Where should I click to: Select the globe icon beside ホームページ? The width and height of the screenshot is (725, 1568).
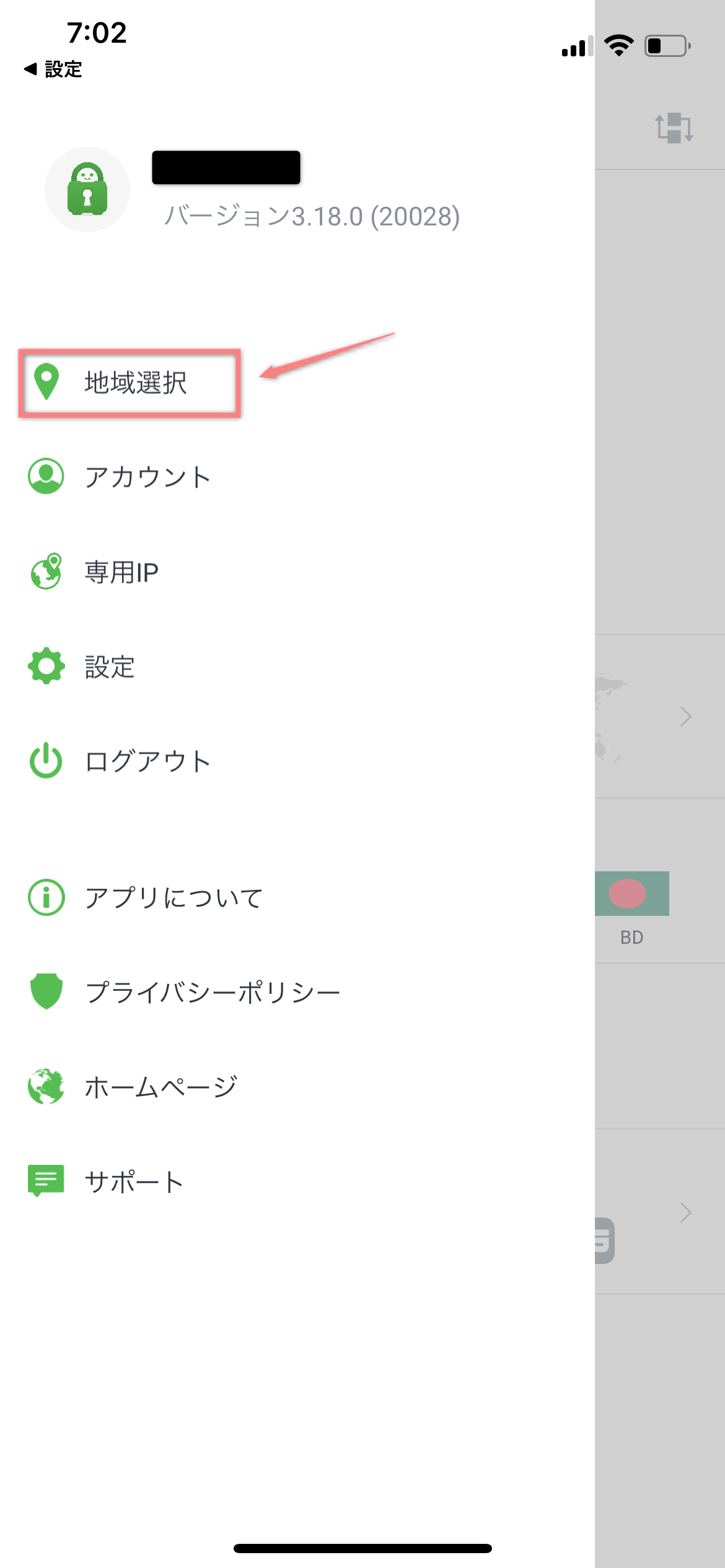(x=46, y=1085)
